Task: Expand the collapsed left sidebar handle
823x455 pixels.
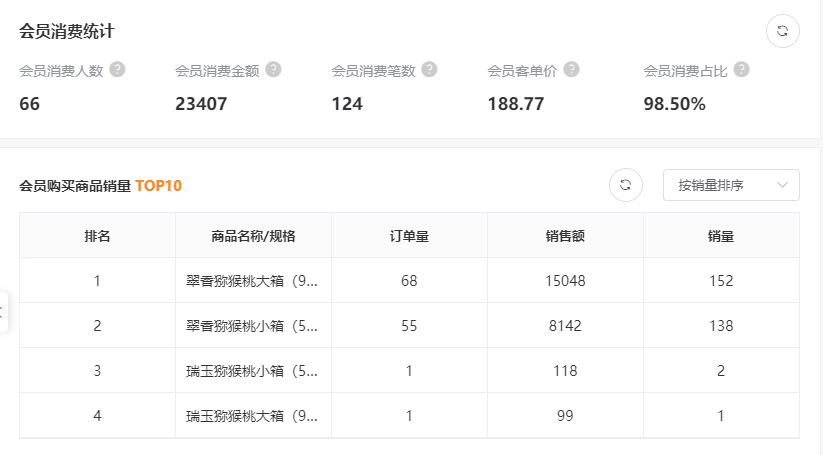Action: pos(3,312)
